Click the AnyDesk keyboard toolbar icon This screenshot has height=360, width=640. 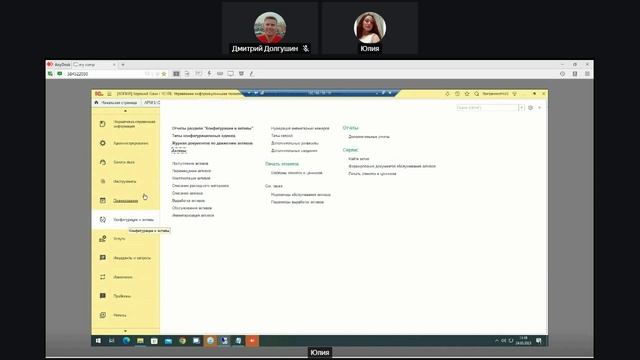220,74
